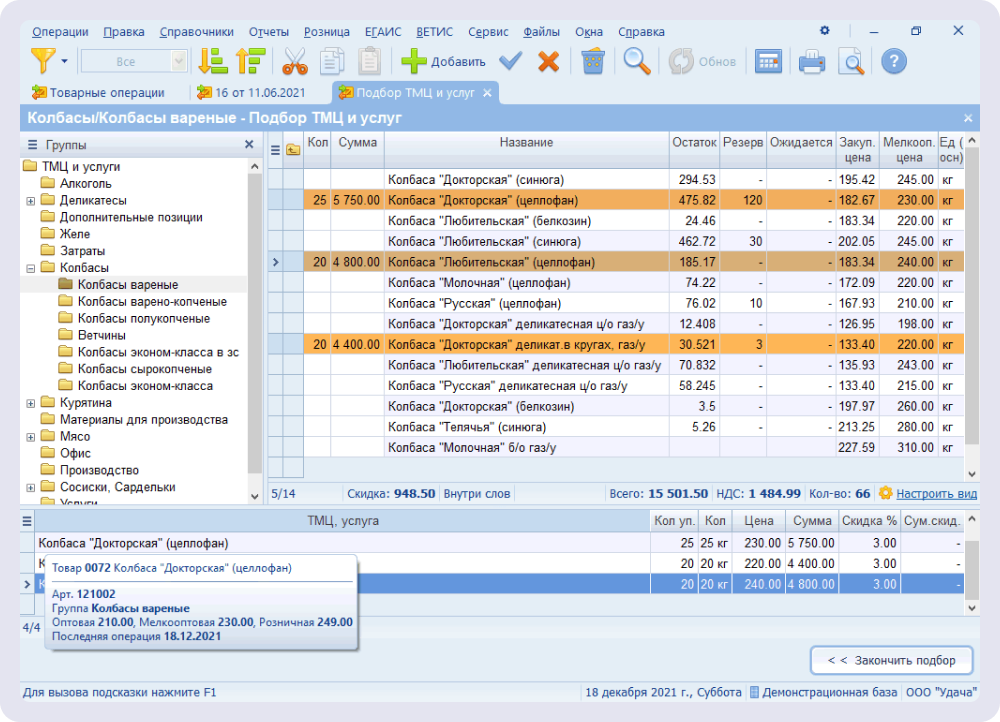Click the orange X delete icon
The image size is (1000, 722).
click(548, 61)
